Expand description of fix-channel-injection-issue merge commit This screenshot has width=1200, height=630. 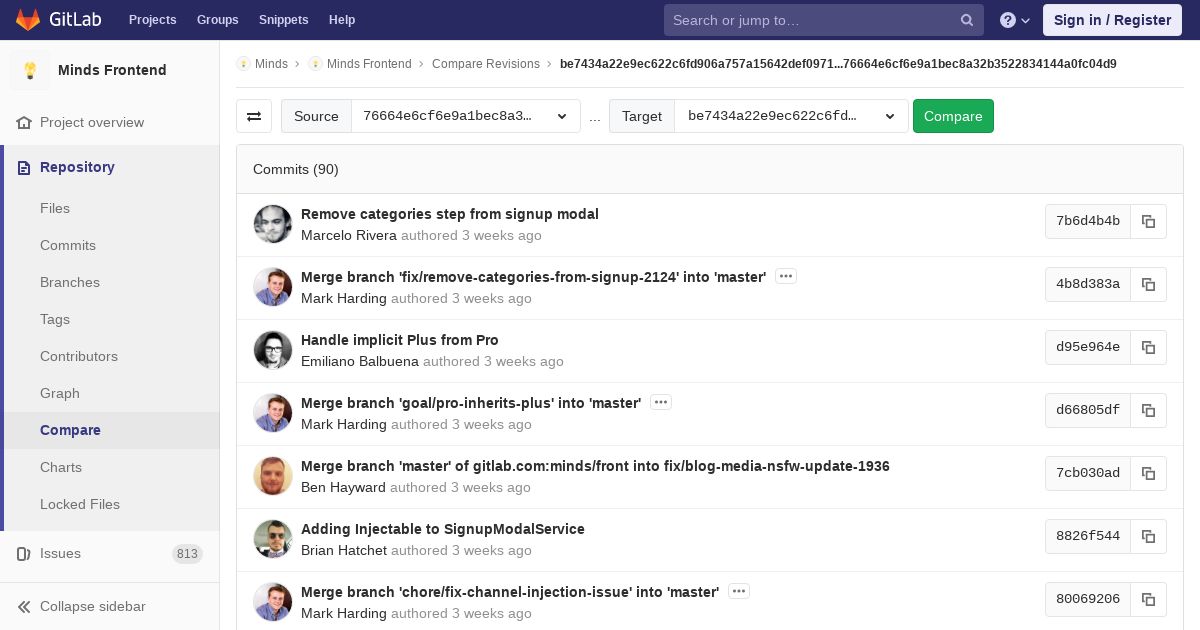(x=739, y=591)
